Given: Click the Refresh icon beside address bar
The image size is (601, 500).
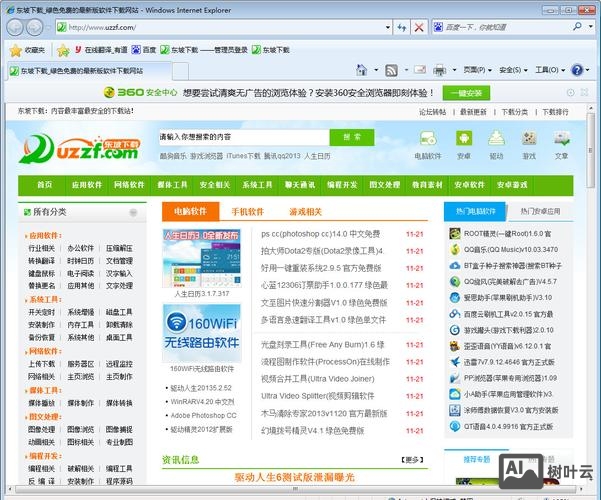Looking at the screenshot, I should [402, 27].
